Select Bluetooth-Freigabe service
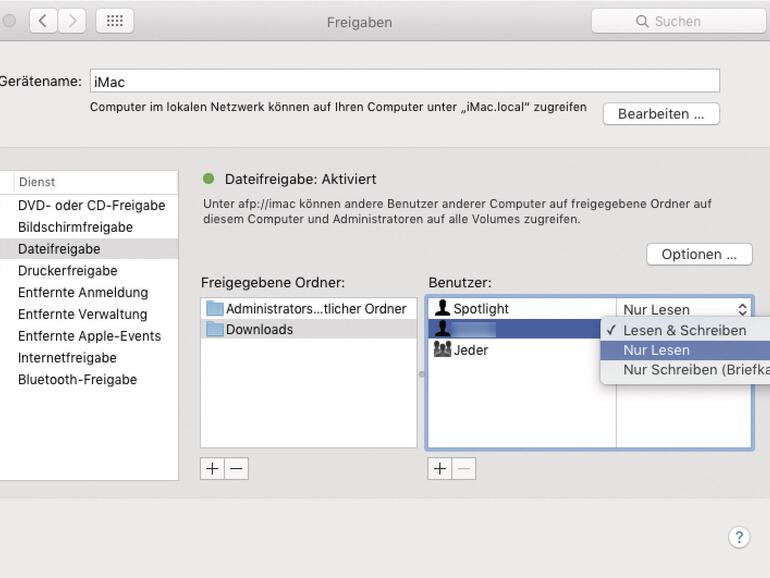Viewport: 770px width, 578px height. click(x=89, y=379)
